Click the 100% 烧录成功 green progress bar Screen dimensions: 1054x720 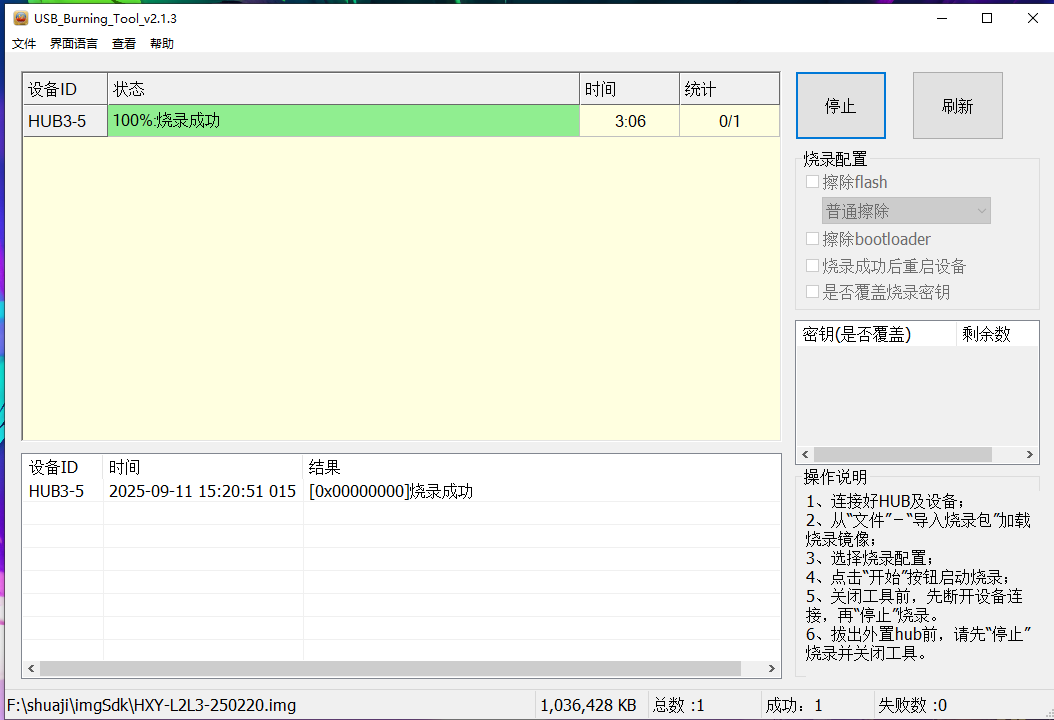pos(343,121)
